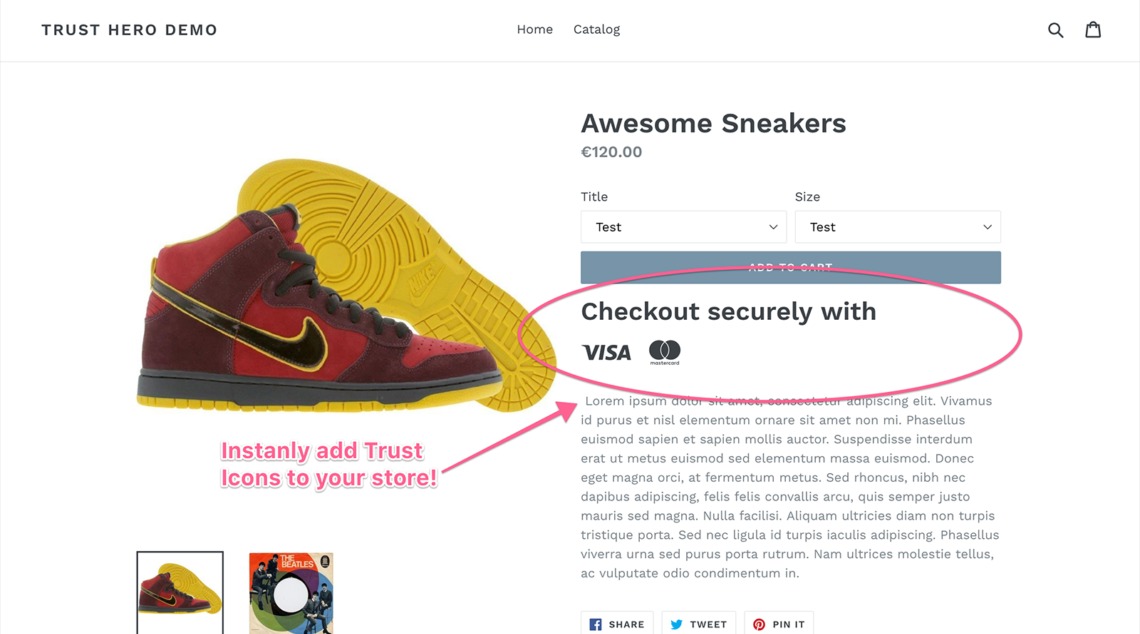
Task: Click the Add to Cart button
Action: point(790,267)
